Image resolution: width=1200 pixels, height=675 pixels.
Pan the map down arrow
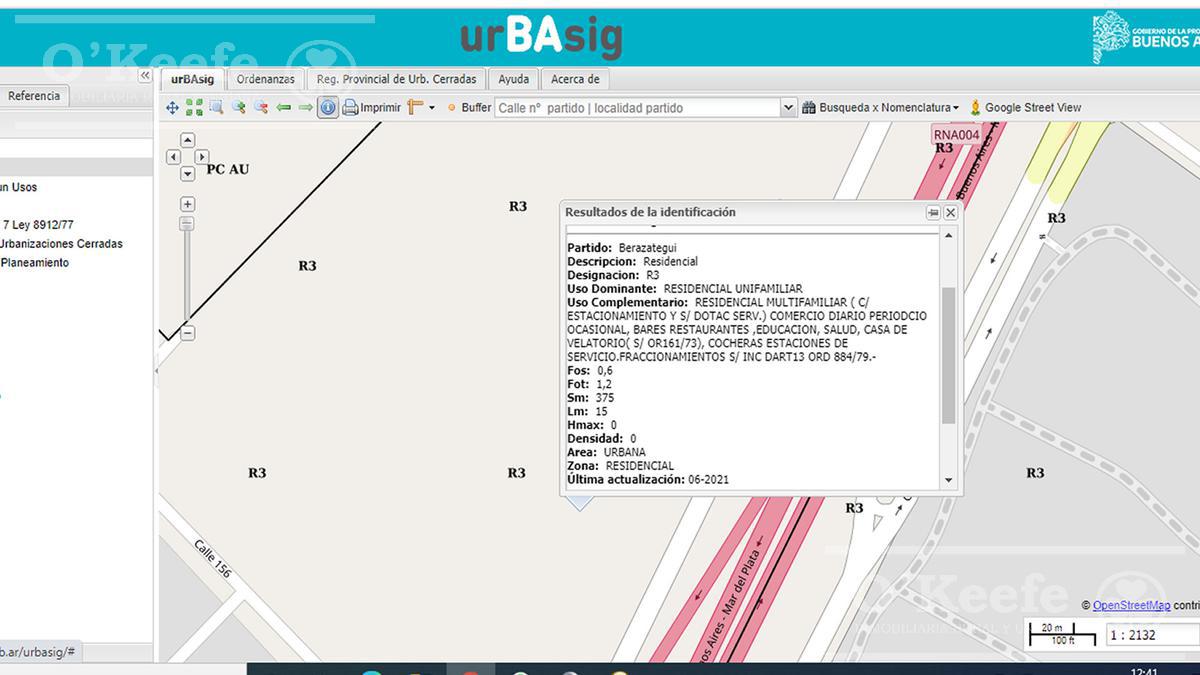[187, 174]
